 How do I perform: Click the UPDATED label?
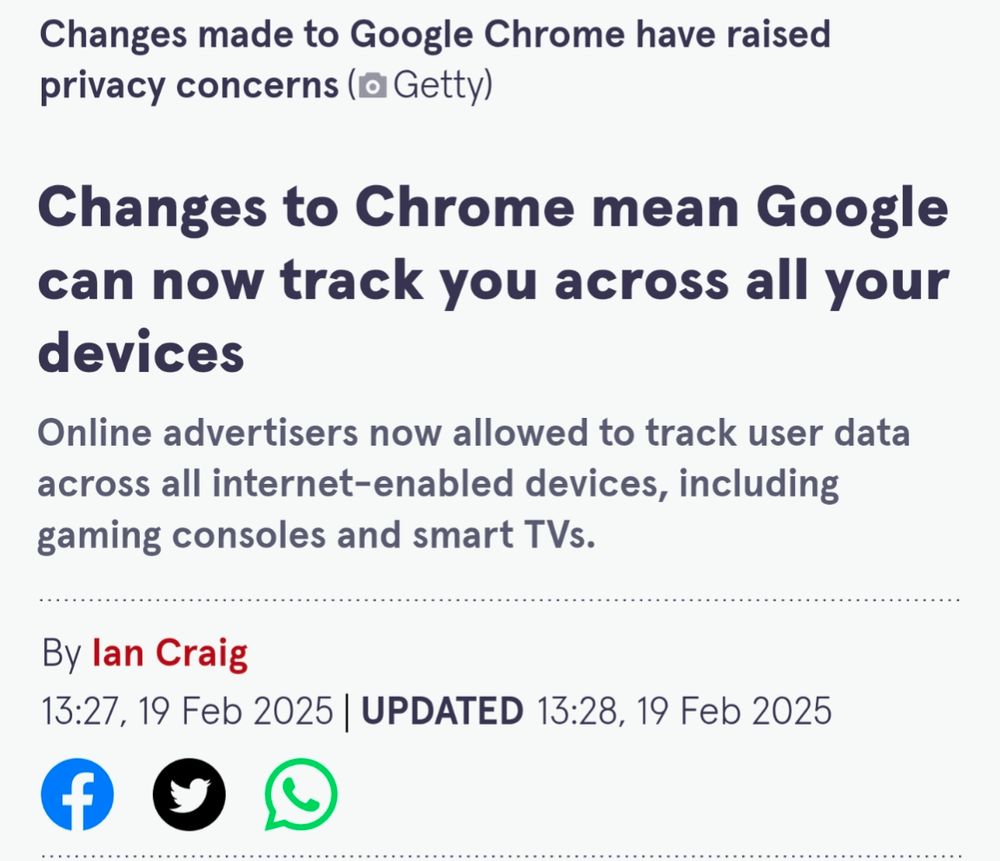(442, 711)
